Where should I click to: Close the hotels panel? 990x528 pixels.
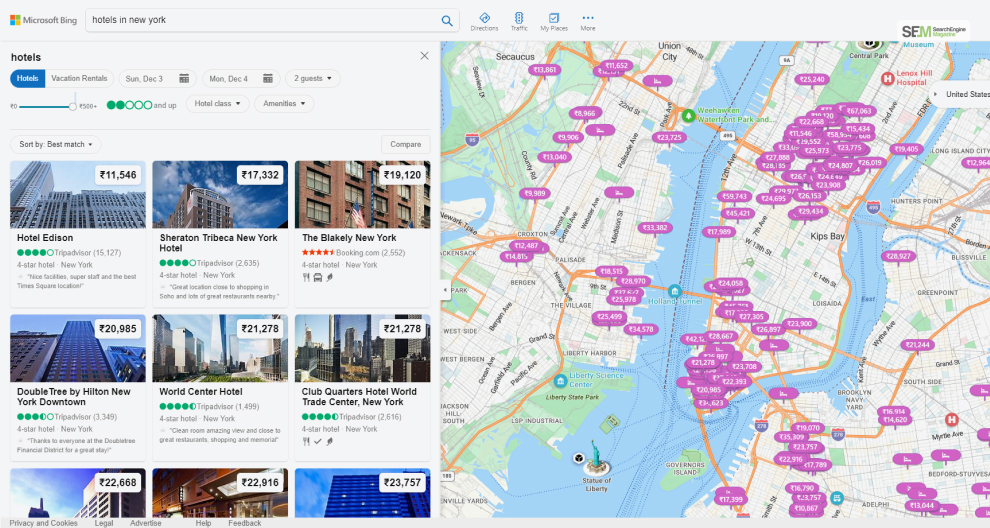[424, 56]
